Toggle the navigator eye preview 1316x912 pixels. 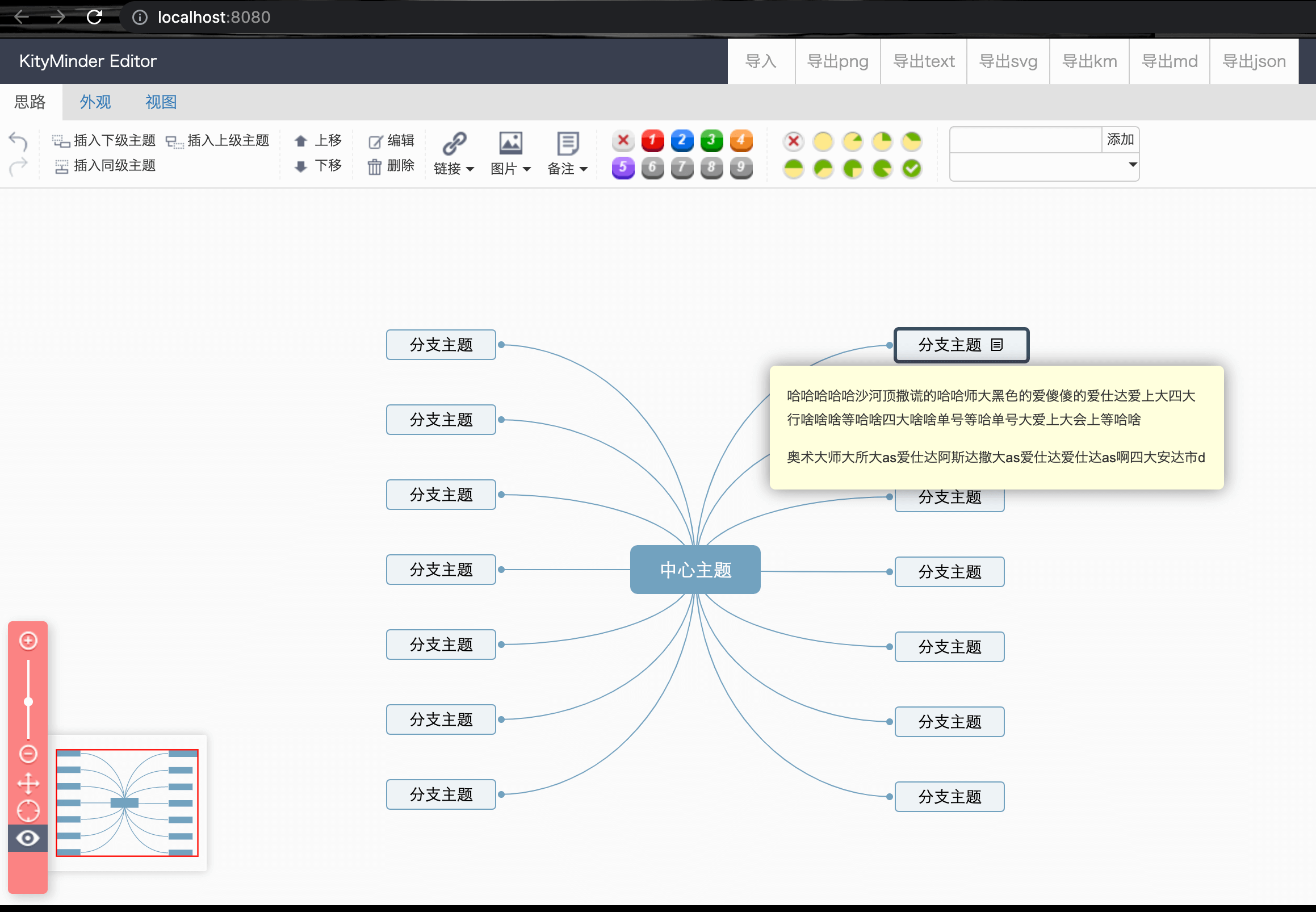28,838
